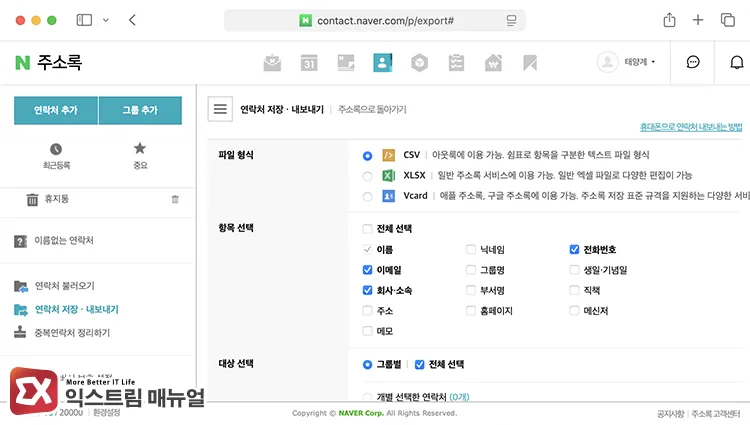Screen dimensions: 750x425
Task: Select CSV file format radio
Action: 367,156
